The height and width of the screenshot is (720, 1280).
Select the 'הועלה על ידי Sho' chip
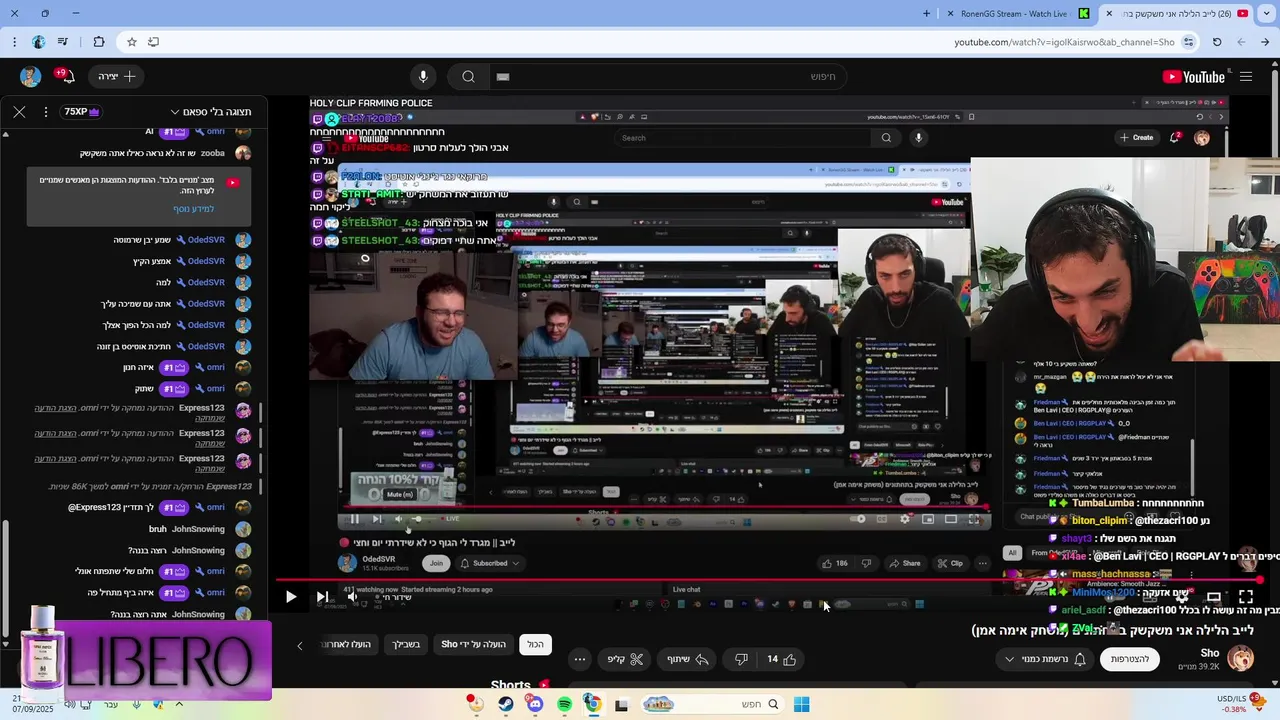(474, 644)
